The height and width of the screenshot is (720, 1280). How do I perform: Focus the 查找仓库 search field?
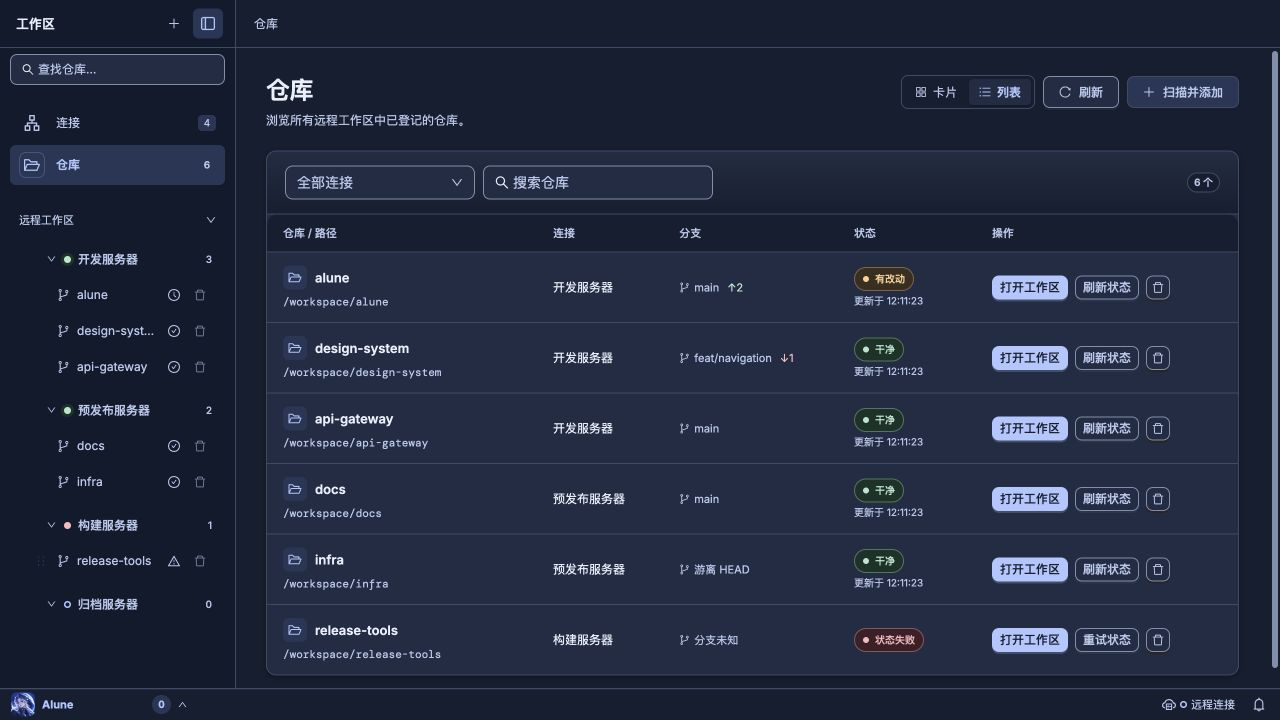tap(117, 69)
